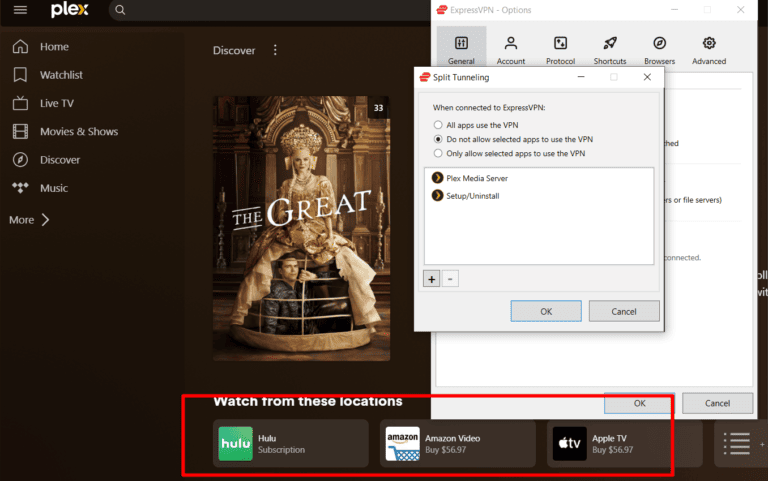Choose 'Do not allow selected apps' option
Image resolution: width=768 pixels, height=481 pixels.
pos(438,139)
